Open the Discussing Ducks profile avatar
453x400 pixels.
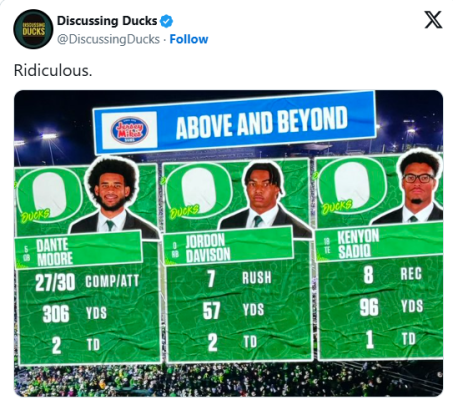33,29
